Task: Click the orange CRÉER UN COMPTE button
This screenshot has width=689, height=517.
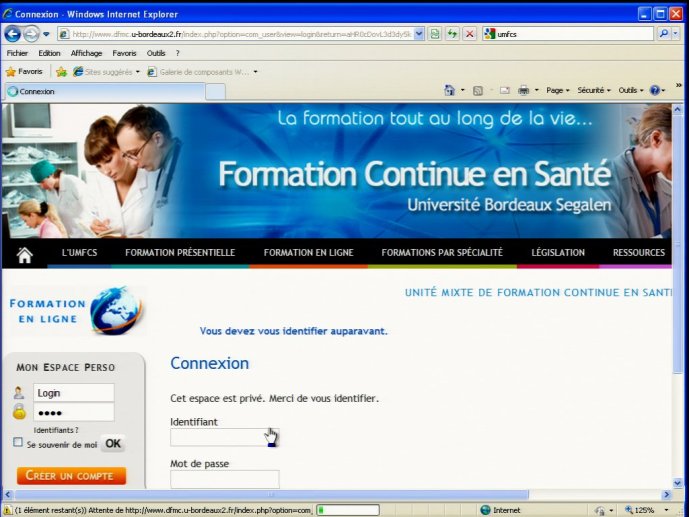Action: (71, 476)
